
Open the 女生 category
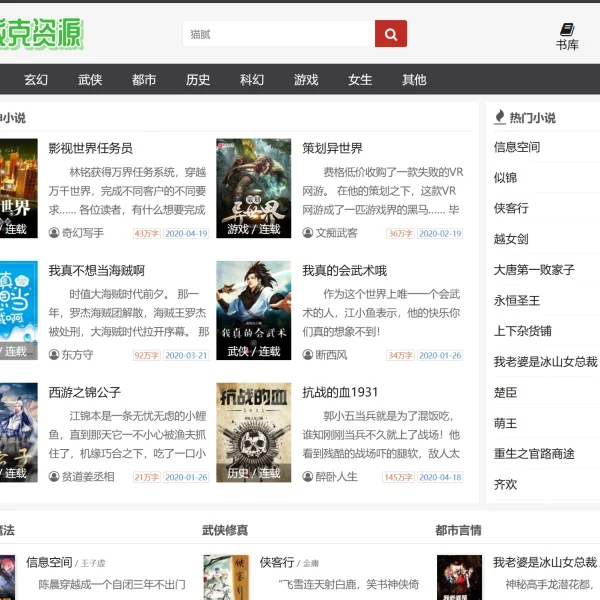(360, 80)
